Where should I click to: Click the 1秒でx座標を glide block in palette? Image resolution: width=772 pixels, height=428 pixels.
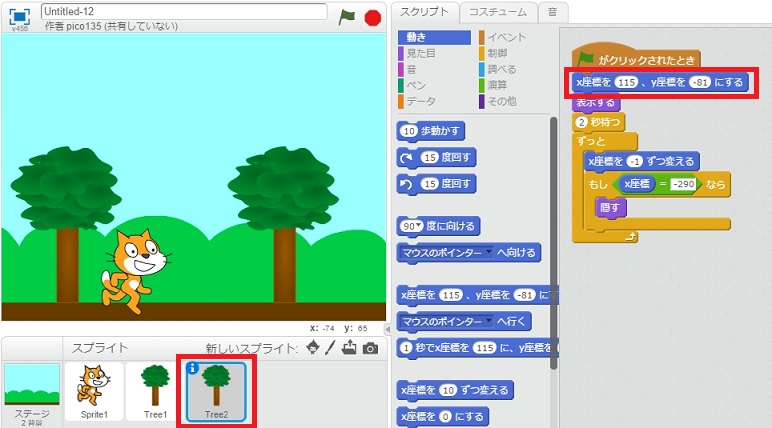(478, 348)
